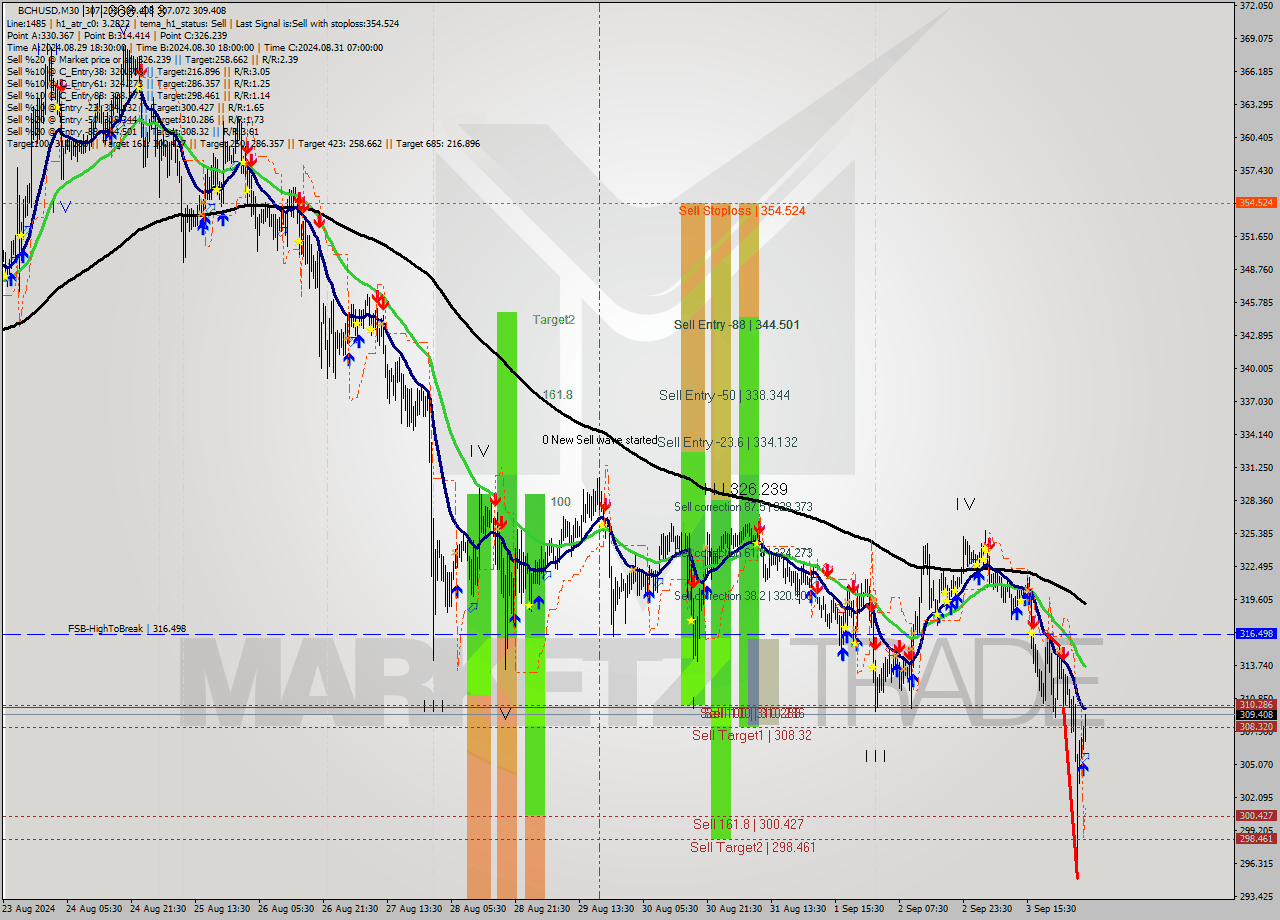The image size is (1280, 920).
Task: Click the 360.405 price scale value
Action: point(1255,138)
